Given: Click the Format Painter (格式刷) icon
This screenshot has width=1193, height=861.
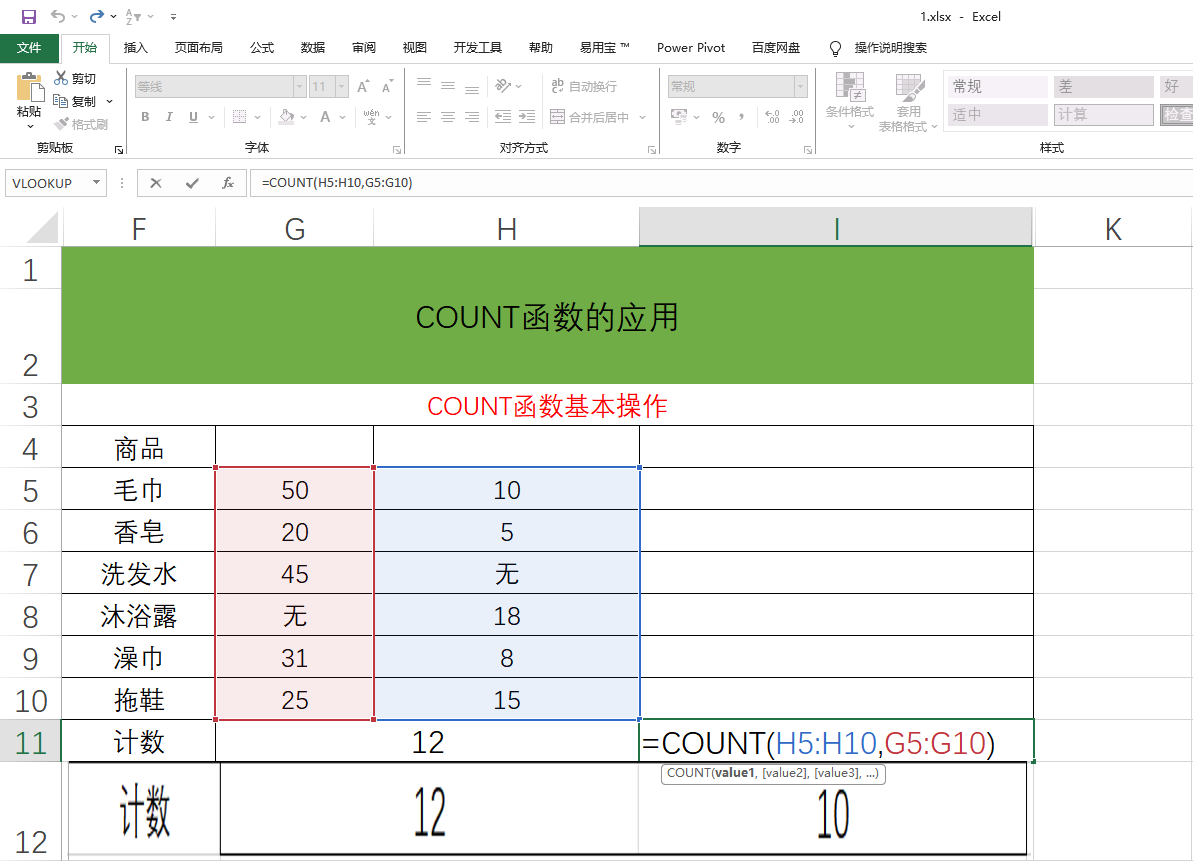Looking at the screenshot, I should [x=61, y=124].
